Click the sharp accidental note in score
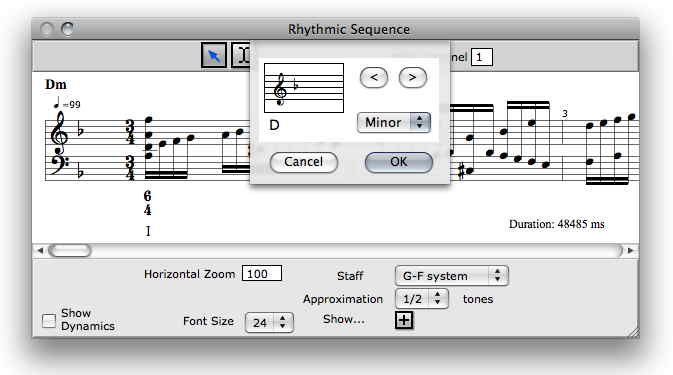Viewport: 673px width, 375px height. point(465,171)
